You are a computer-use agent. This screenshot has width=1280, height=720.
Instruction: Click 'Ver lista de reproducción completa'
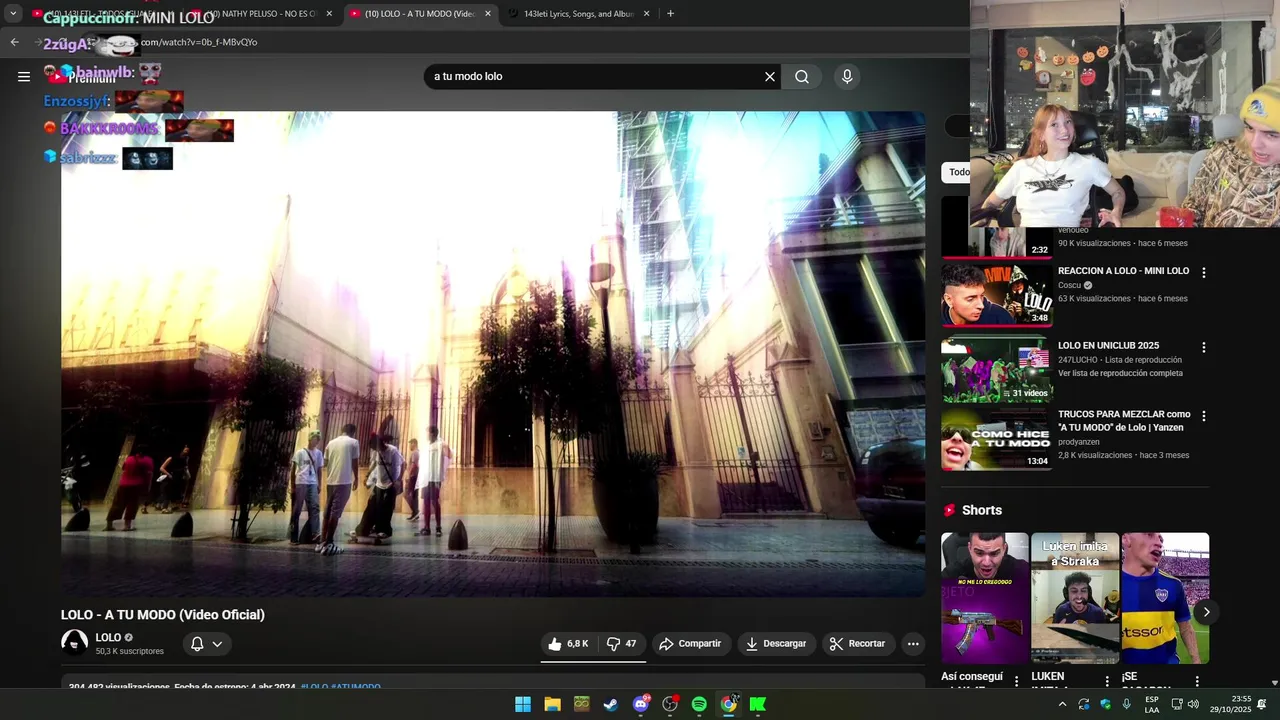click(1120, 373)
